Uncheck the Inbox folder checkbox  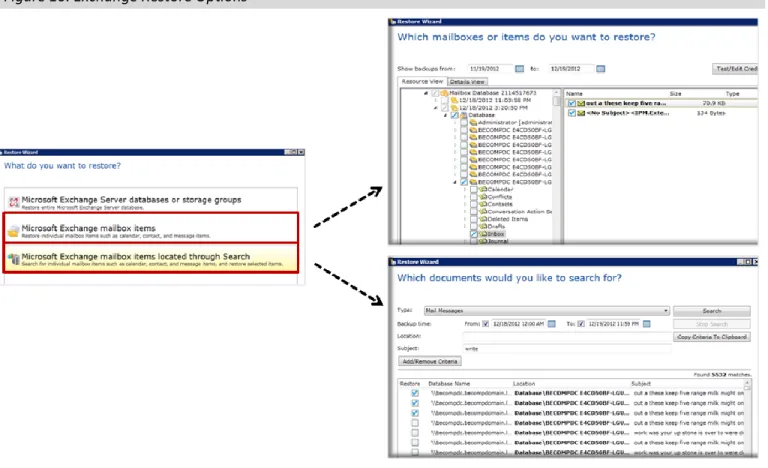(x=474, y=234)
